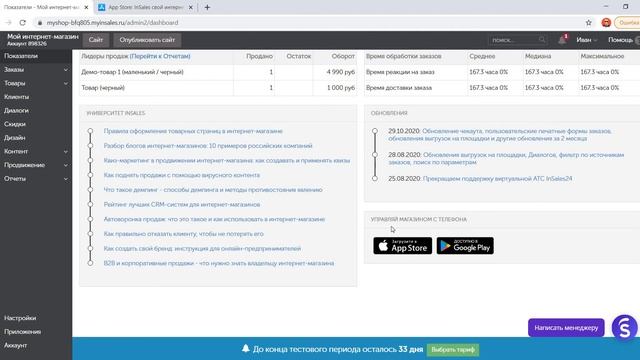
Task: Click the App Store download badge
Action: [402, 246]
